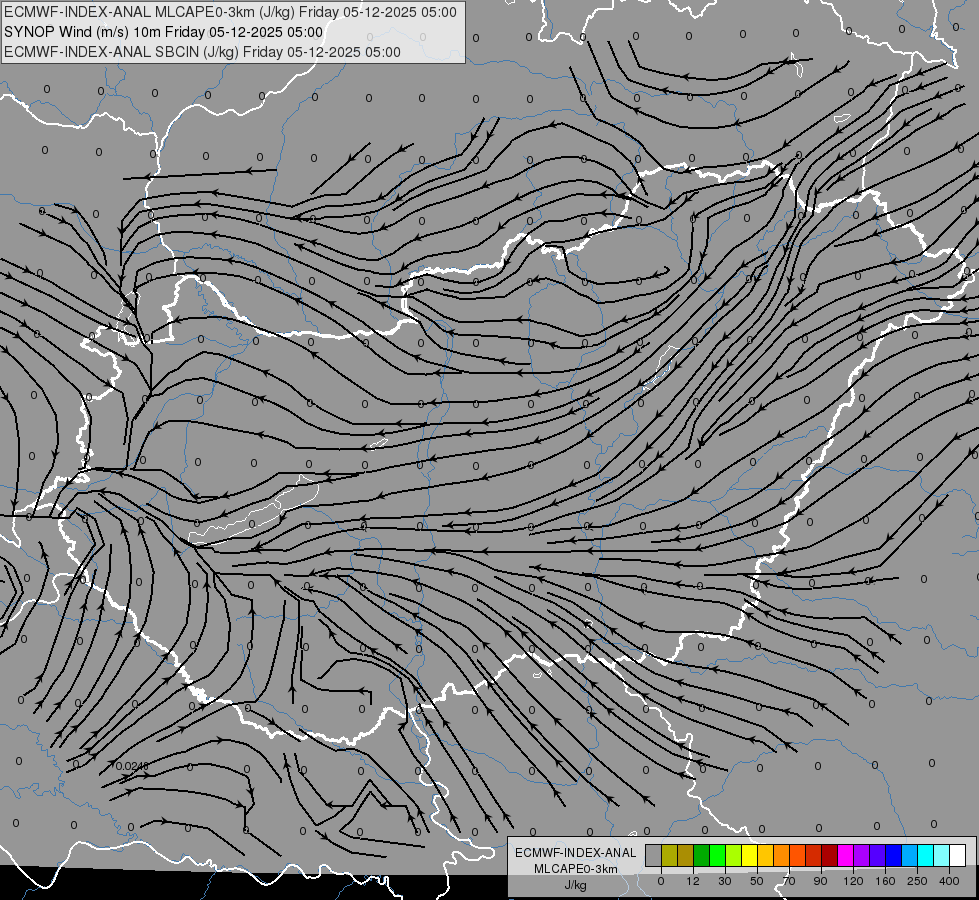Image resolution: width=979 pixels, height=900 pixels.
Task: Select the pure yellow legend swatch
Action: [x=749, y=855]
